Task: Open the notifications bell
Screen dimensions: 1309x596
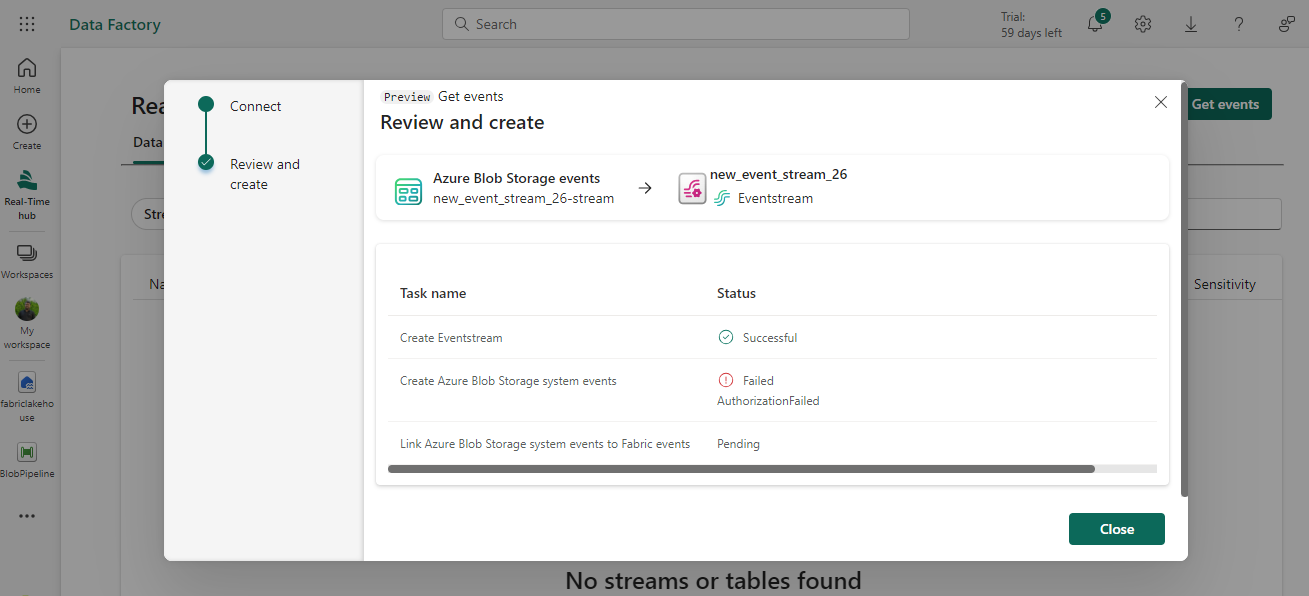Action: click(x=1096, y=24)
